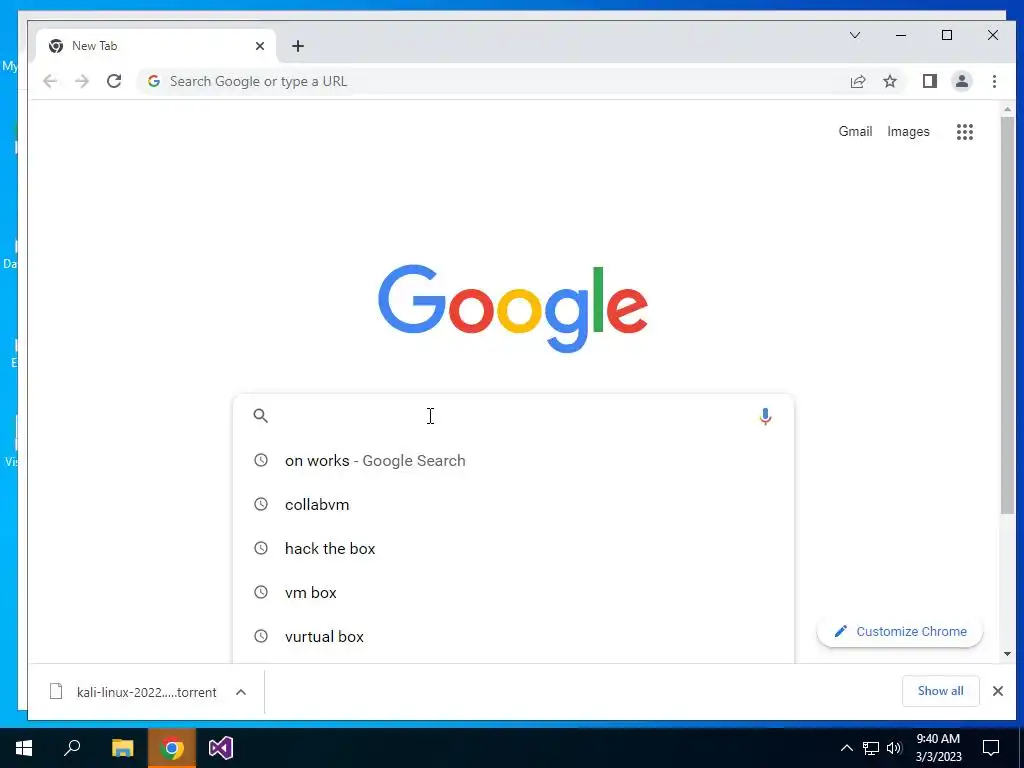This screenshot has height=768, width=1024.
Task: Bookmark this tab with star icon
Action: (x=889, y=81)
